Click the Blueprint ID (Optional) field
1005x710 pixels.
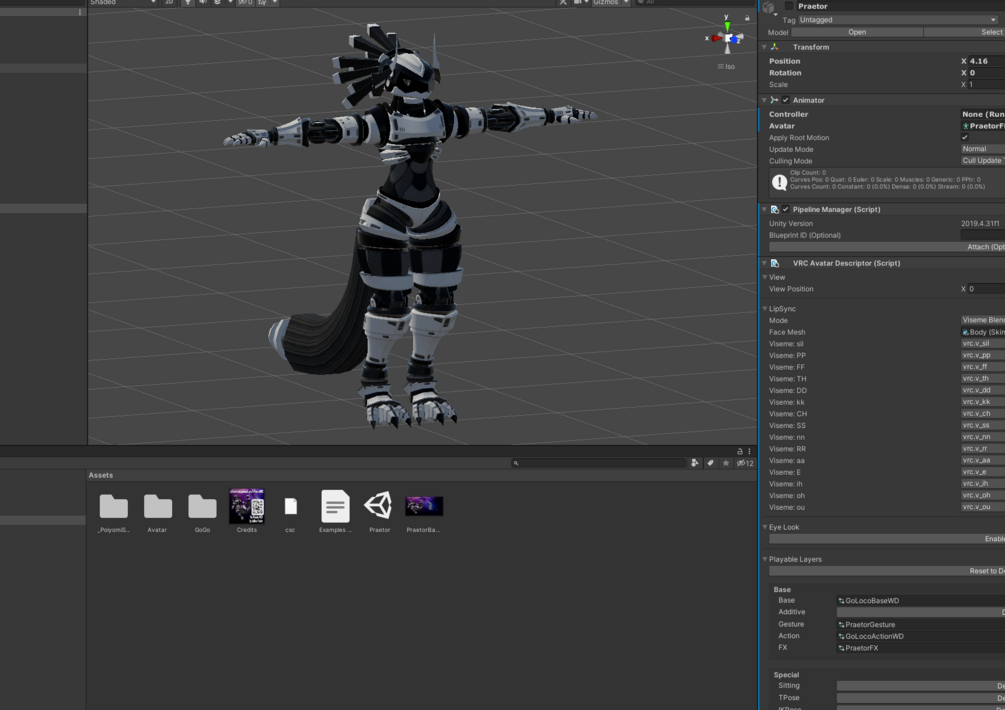(x=983, y=235)
